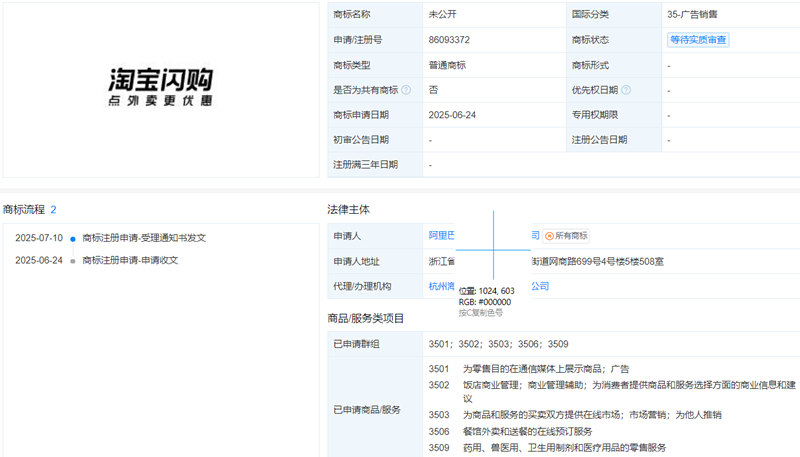Click the 已申请群组 label cell
The width and height of the screenshot is (800, 457).
375,344
